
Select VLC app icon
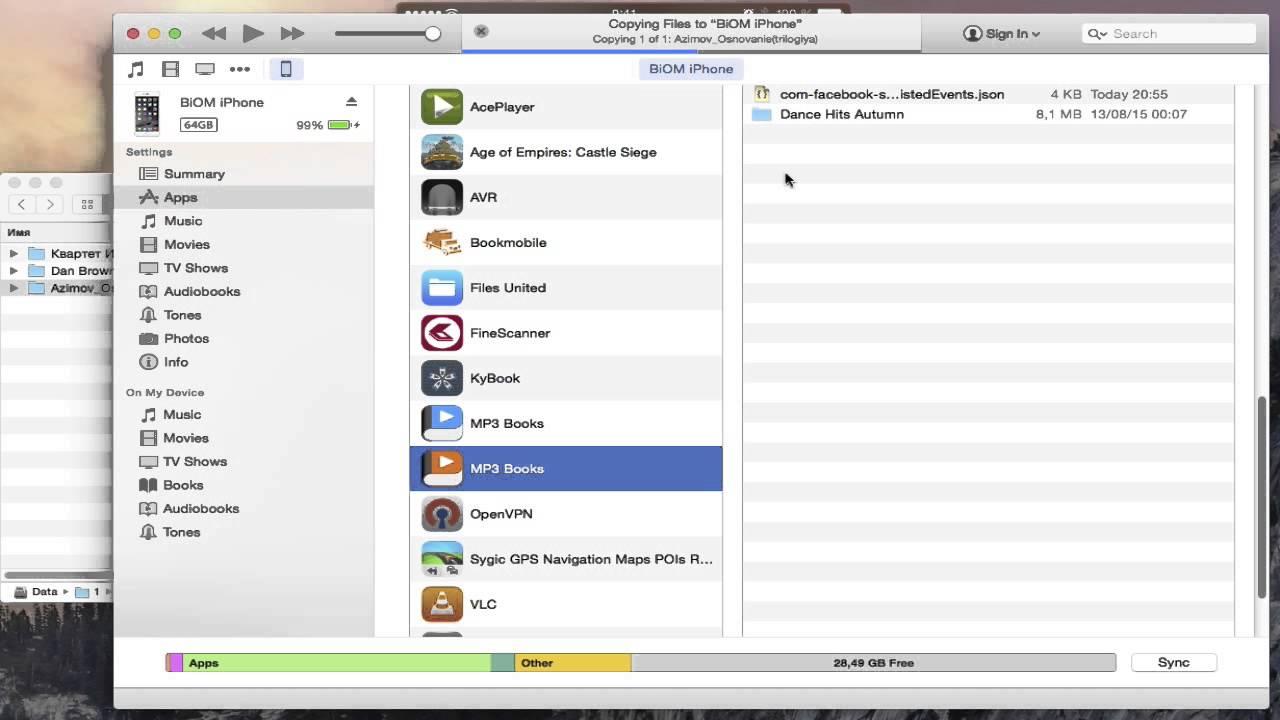442,604
